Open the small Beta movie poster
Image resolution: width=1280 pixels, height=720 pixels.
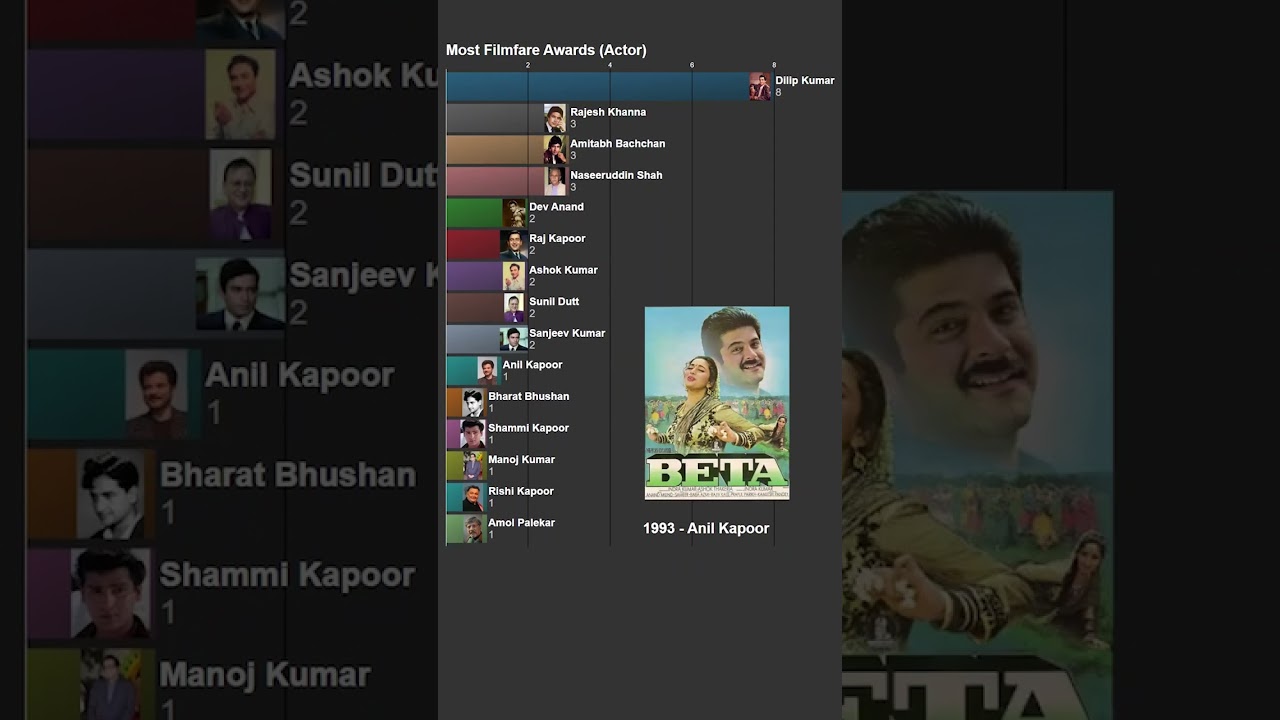coord(717,403)
